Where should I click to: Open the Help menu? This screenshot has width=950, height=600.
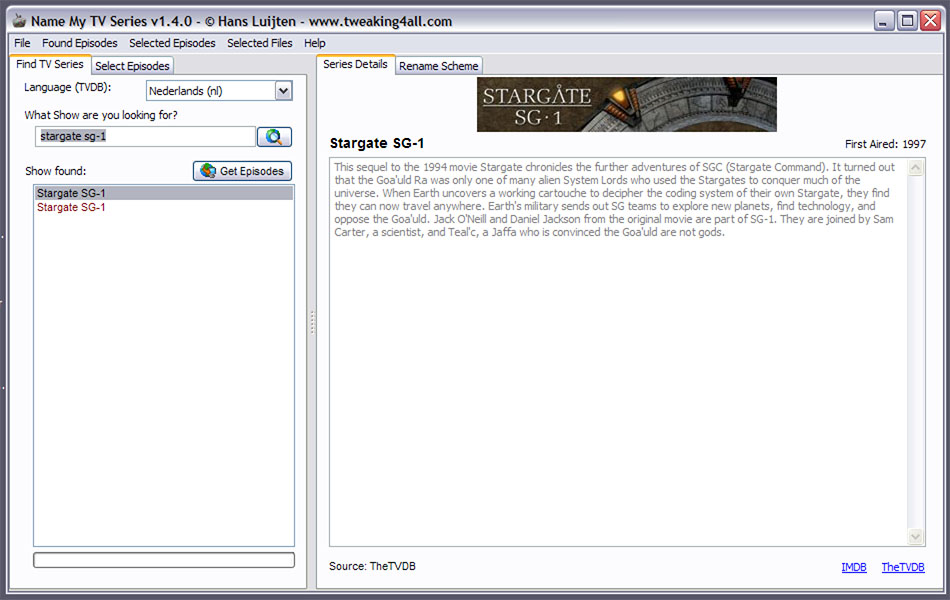click(x=314, y=43)
